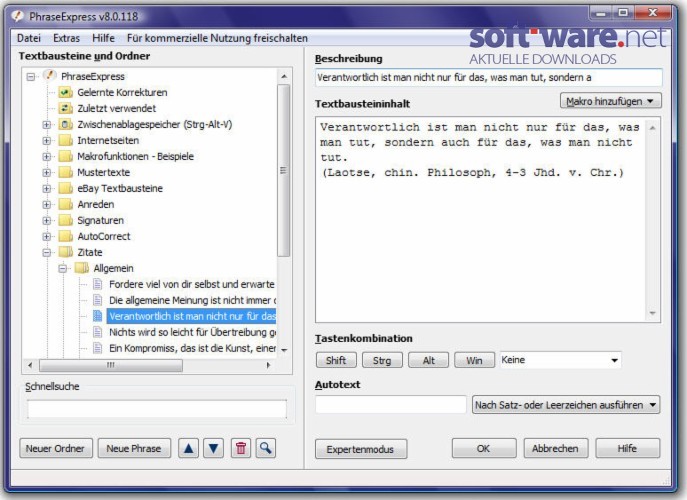This screenshot has height=500, width=687.
Task: Toggle the Alt modifier key button
Action: tap(428, 360)
